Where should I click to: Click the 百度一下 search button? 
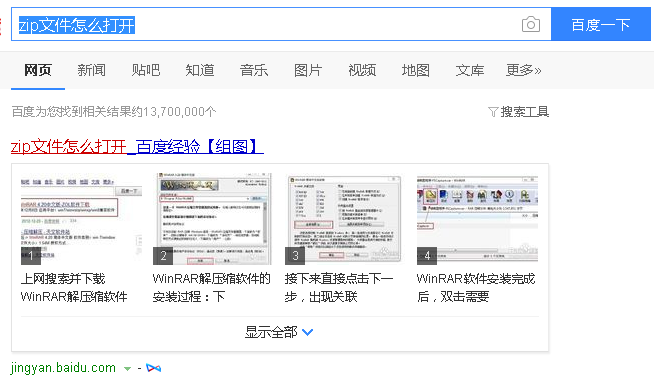pyautogui.click(x=601, y=24)
